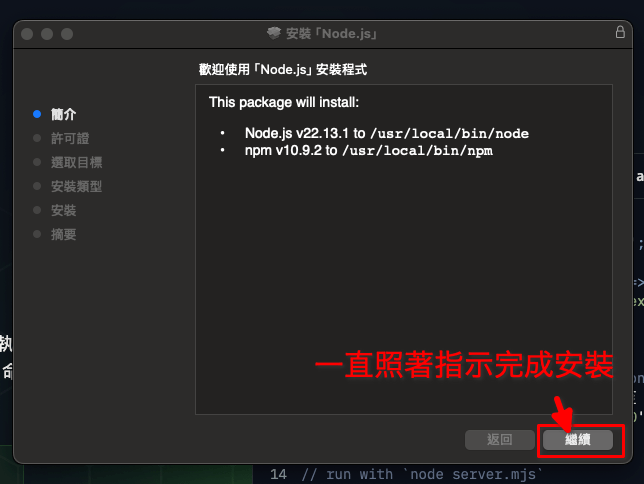Click the package icon beside installer title
Viewport: 644px width, 484px height.
coord(274,33)
